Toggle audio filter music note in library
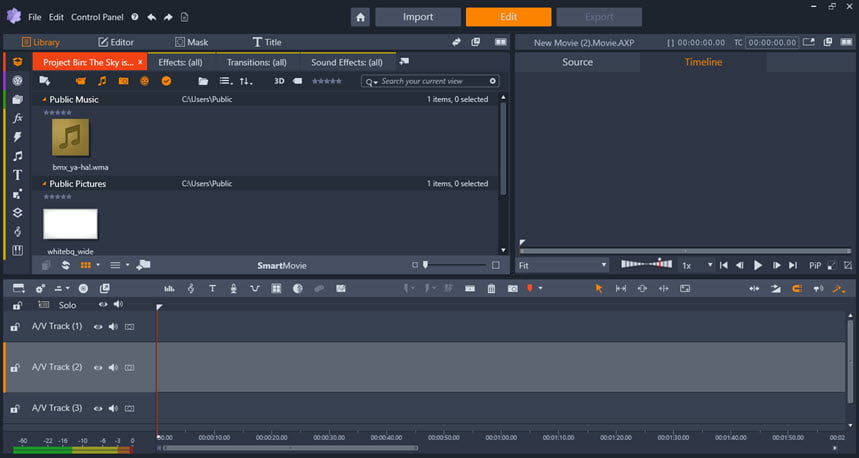Screen dimensions: 859x458 point(102,81)
